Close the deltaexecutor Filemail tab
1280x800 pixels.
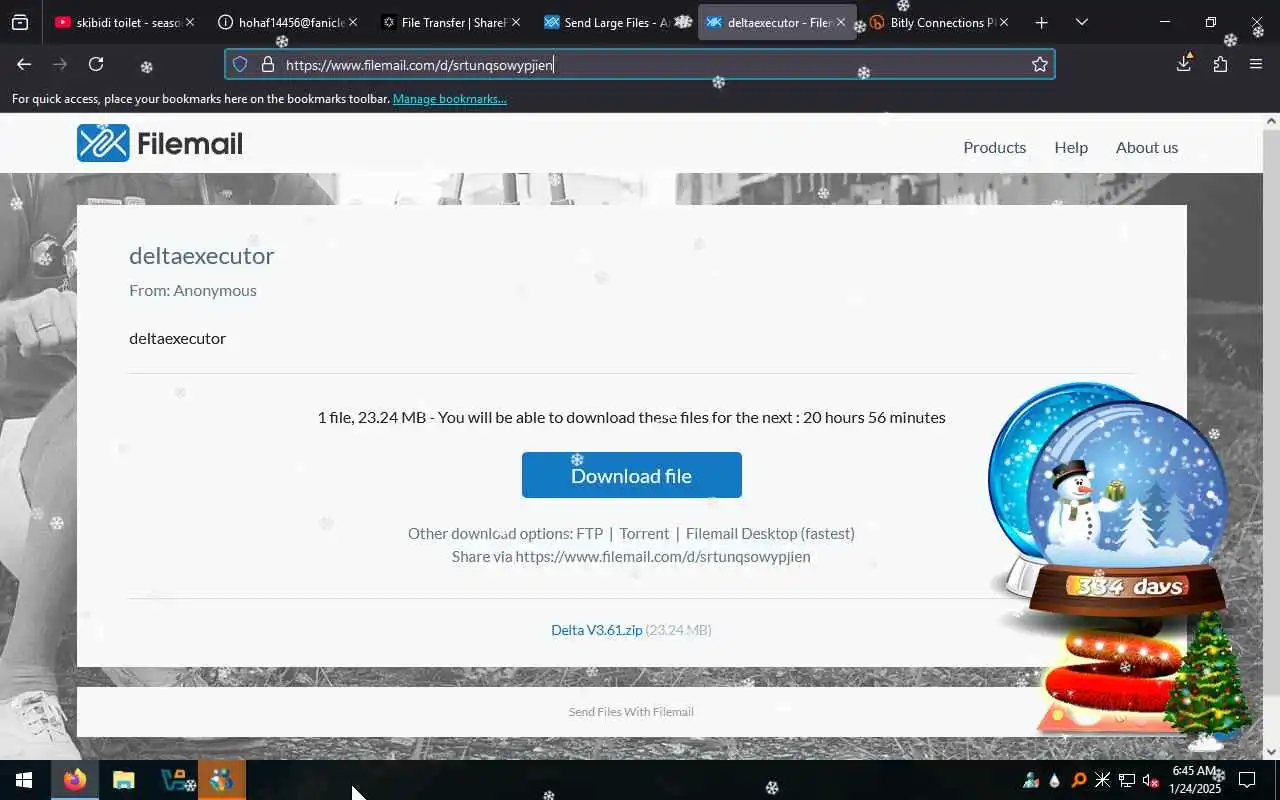tap(841, 22)
